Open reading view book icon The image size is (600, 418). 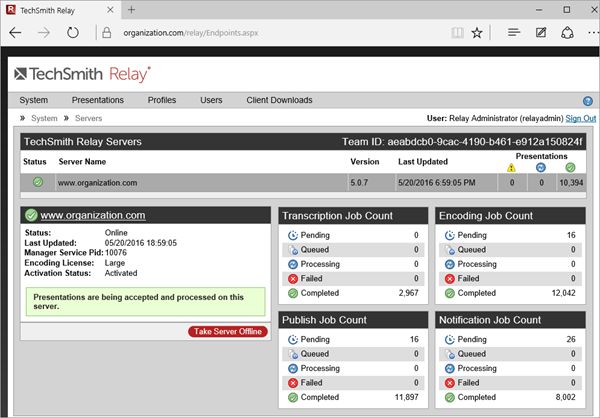pyautogui.click(x=457, y=33)
